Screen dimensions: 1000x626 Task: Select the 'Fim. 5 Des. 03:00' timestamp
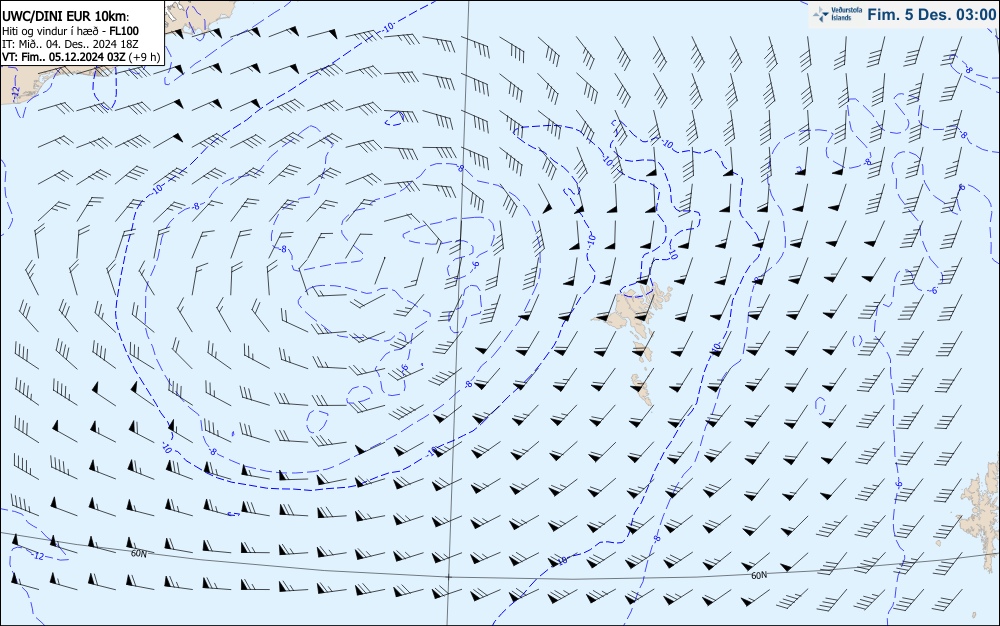point(932,15)
